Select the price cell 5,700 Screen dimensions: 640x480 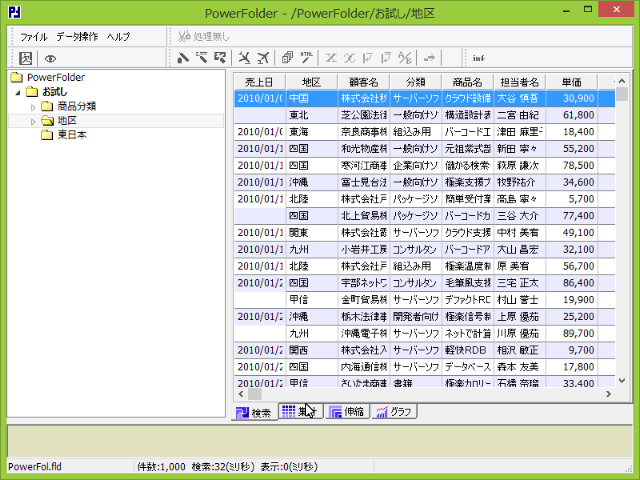(x=572, y=199)
